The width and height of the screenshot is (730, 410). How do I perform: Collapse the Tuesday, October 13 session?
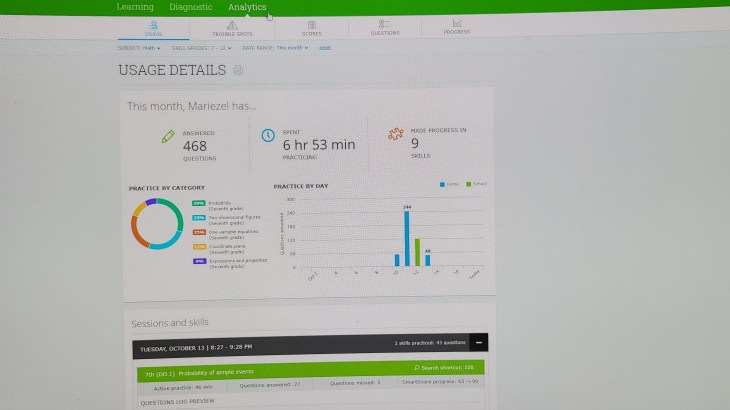(x=478, y=343)
